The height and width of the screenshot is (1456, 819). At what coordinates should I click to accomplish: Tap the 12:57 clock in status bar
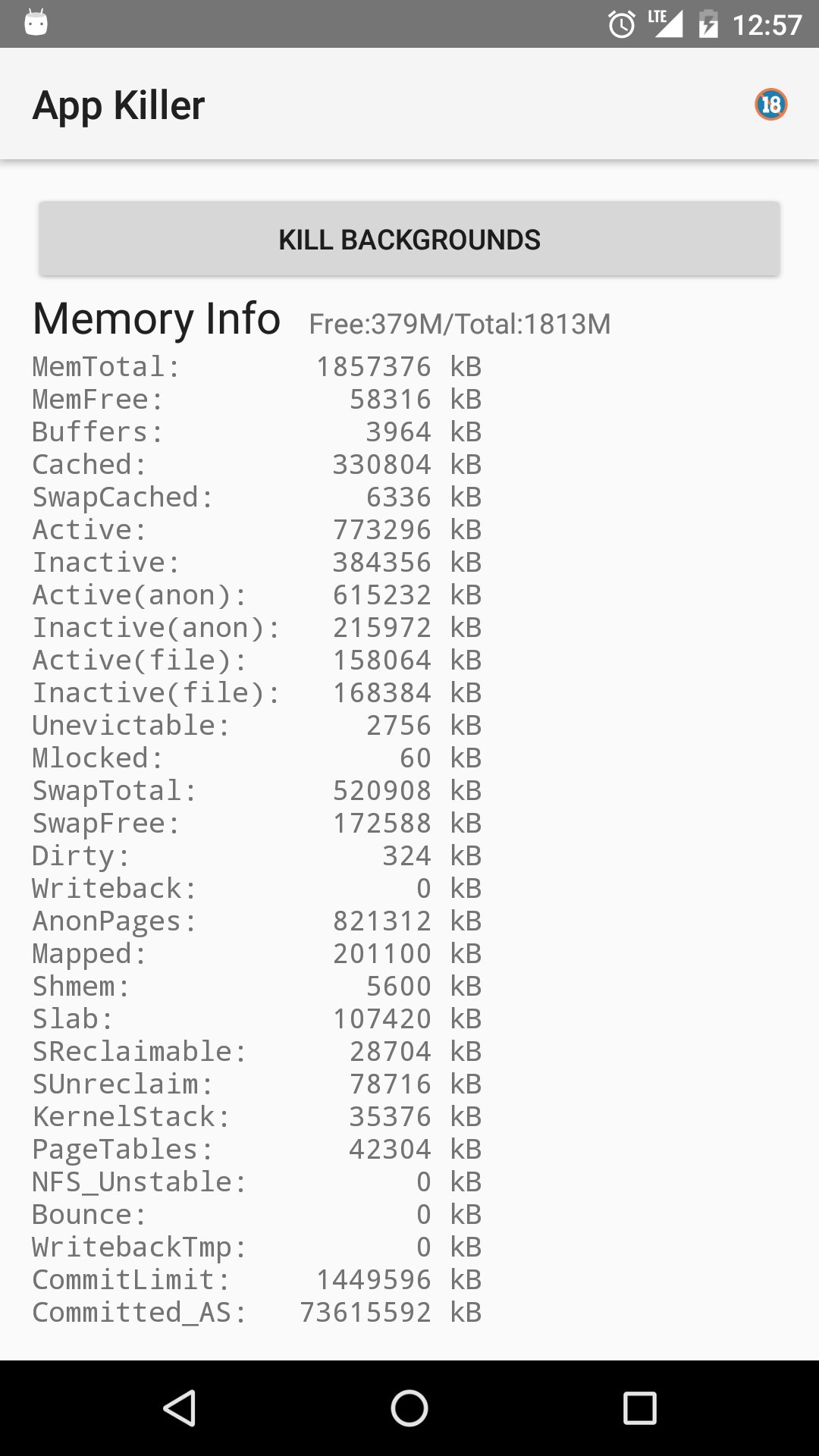point(767,25)
